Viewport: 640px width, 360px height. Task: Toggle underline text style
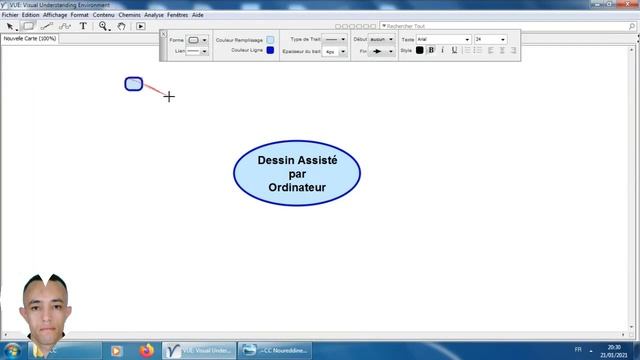click(x=454, y=51)
